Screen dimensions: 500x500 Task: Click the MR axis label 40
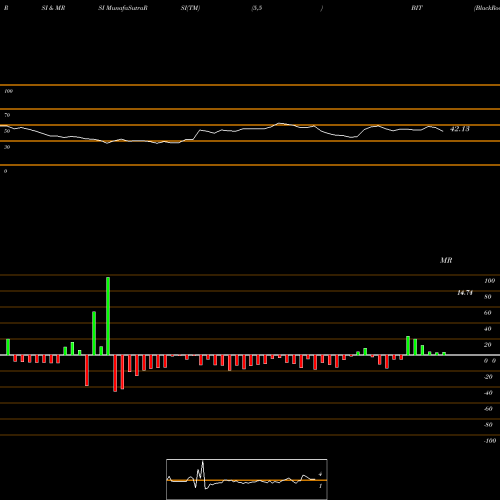point(488,329)
